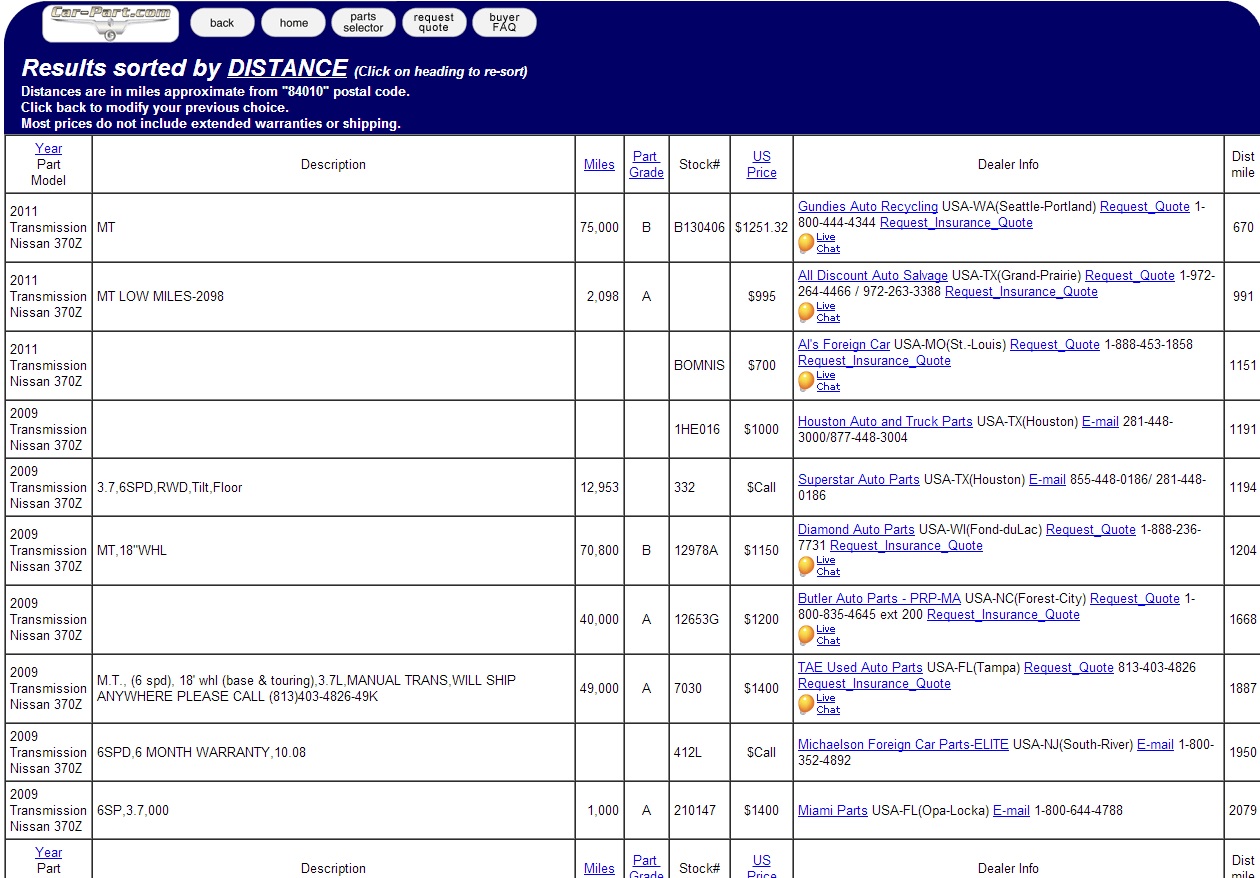Image resolution: width=1260 pixels, height=878 pixels.
Task: Open Live Chat icon for Butler Auto Parts
Action: pyautogui.click(x=806, y=635)
